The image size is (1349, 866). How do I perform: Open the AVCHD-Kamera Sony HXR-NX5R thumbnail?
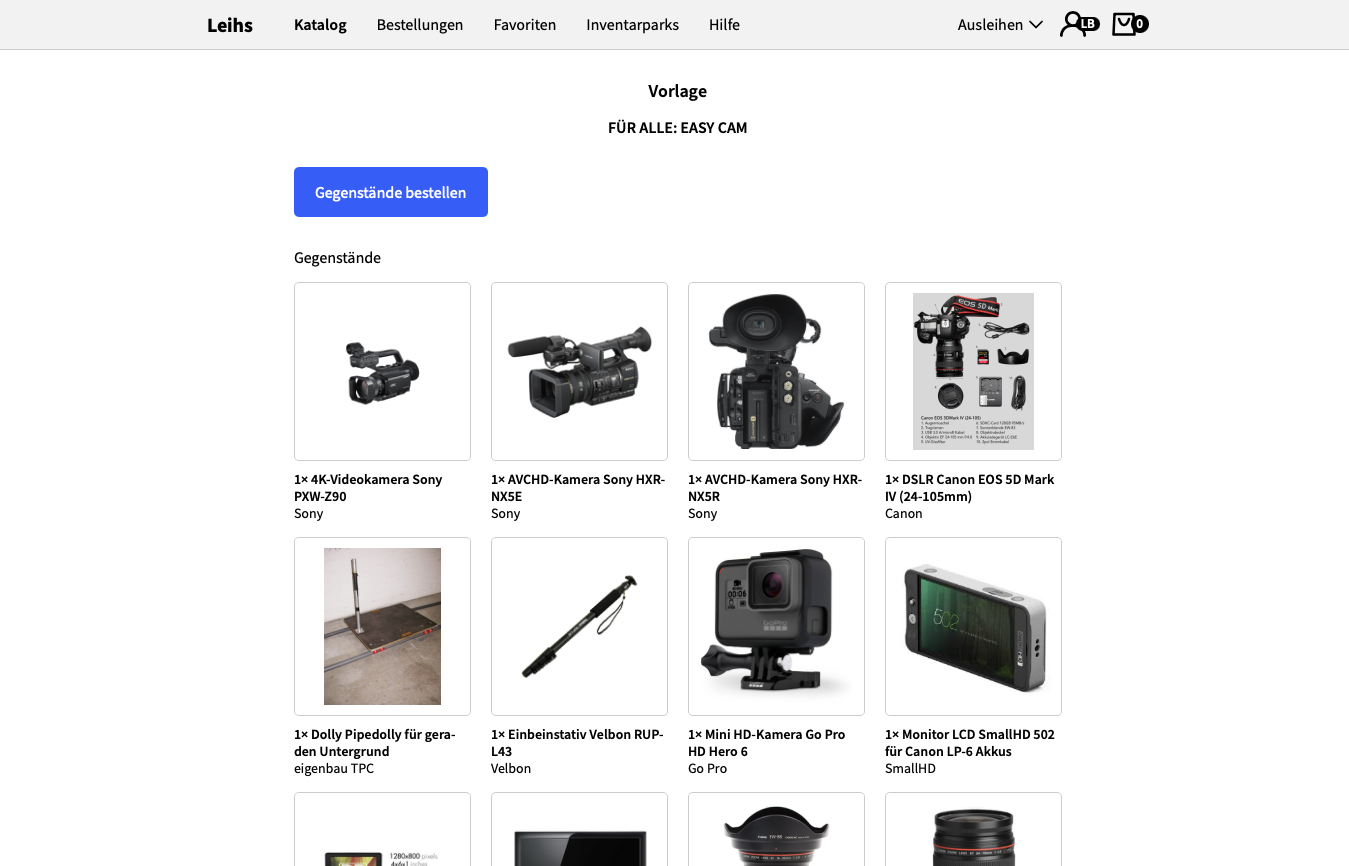coord(776,371)
